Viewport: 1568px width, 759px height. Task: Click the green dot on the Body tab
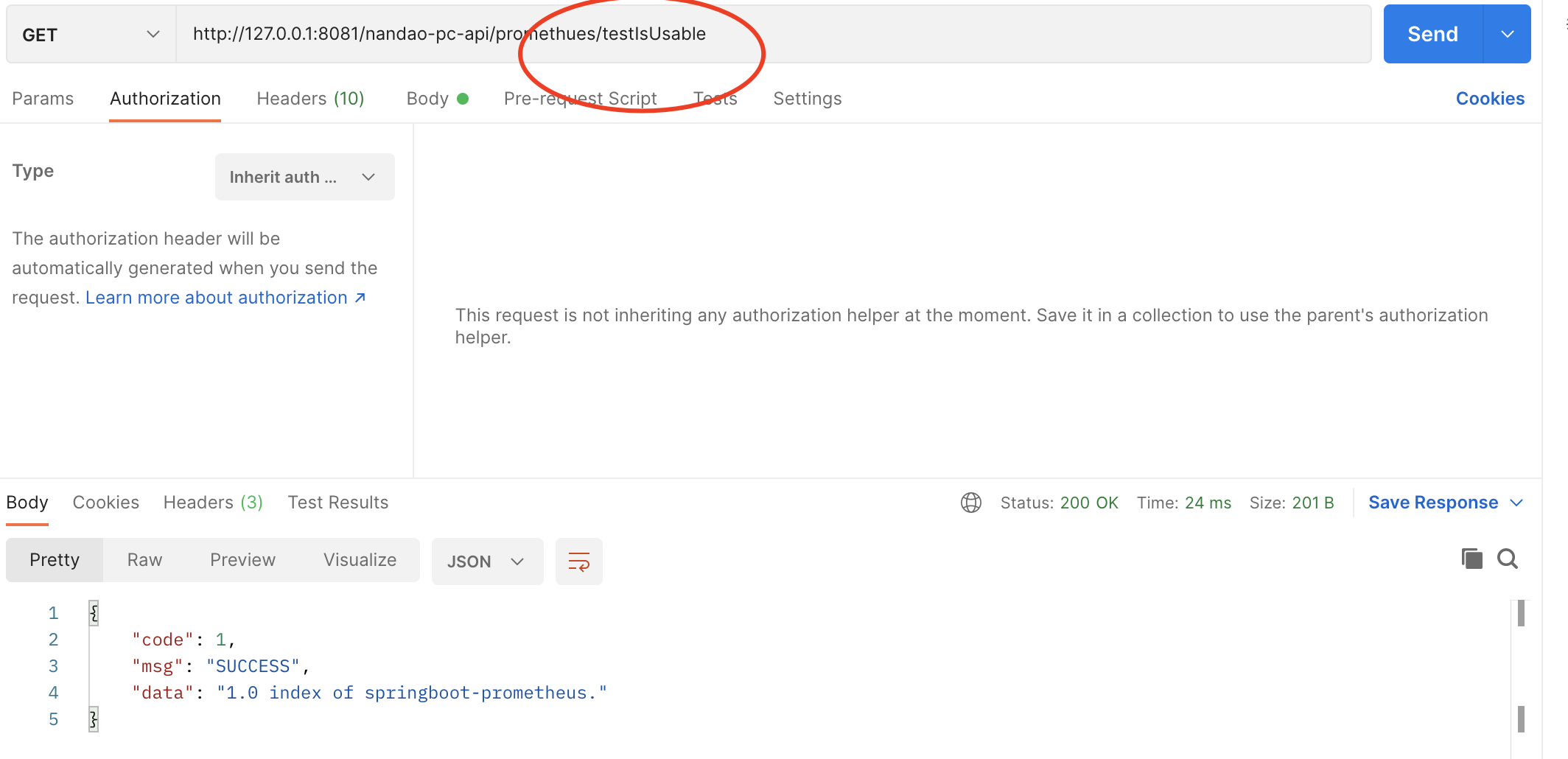click(463, 97)
